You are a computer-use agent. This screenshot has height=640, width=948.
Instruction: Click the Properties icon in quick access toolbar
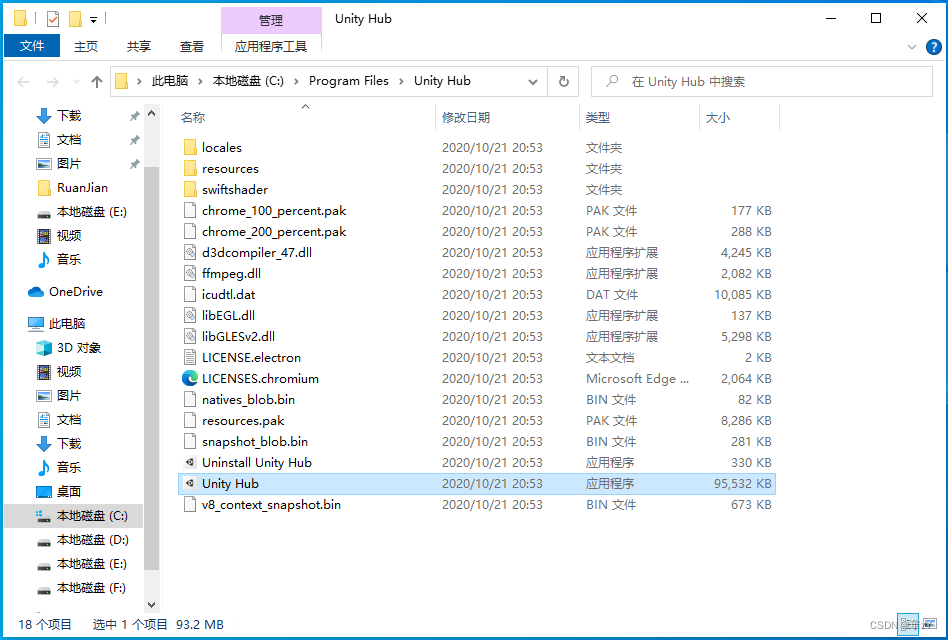(53, 19)
